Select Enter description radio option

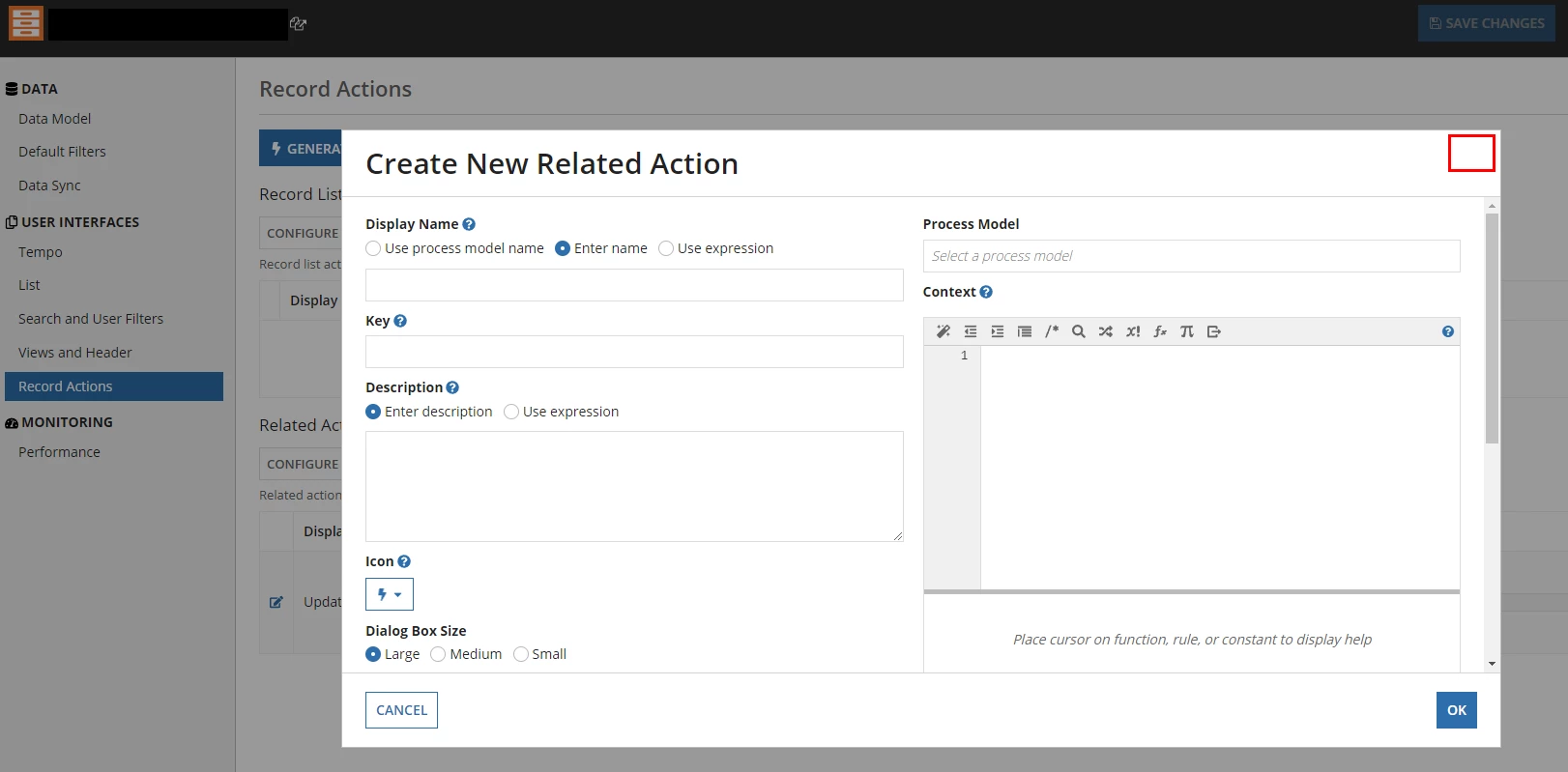[x=373, y=412]
